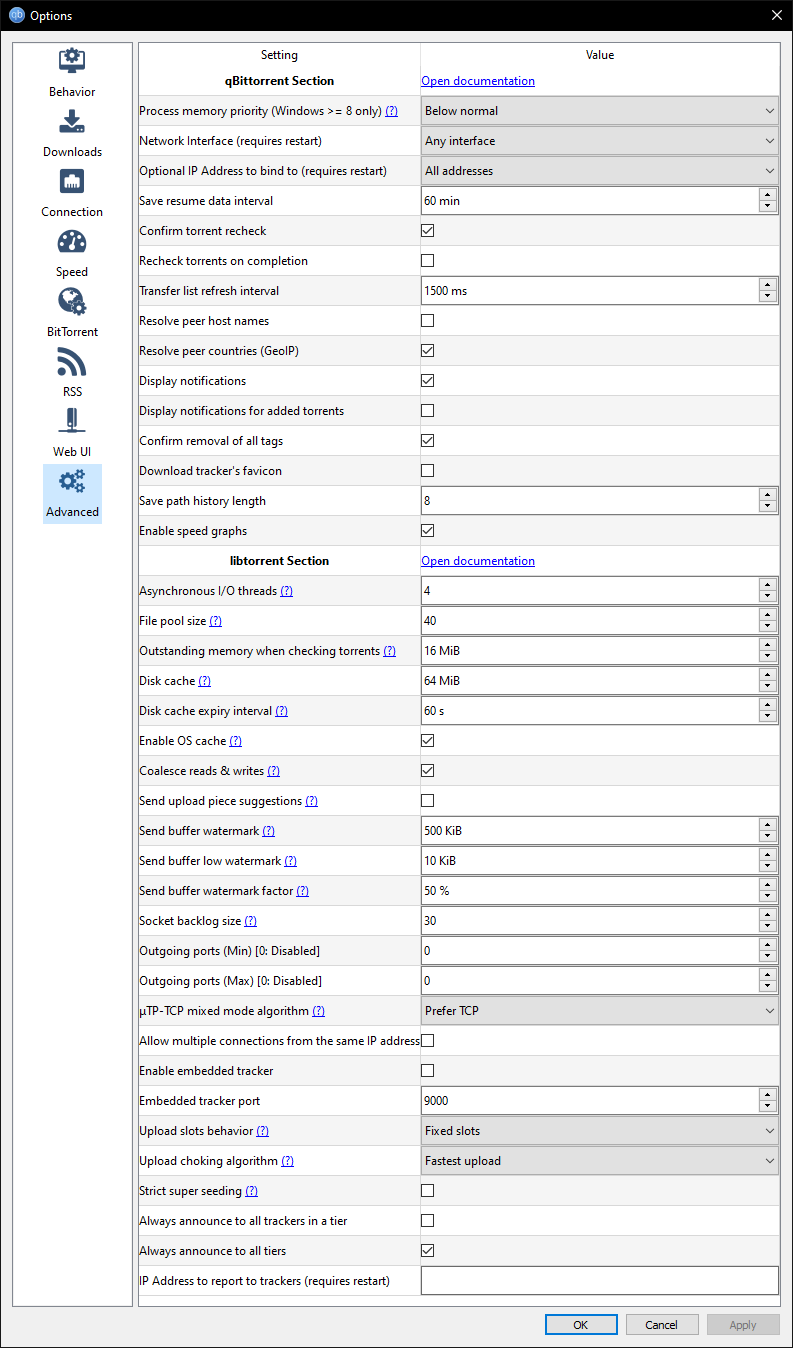Viewport: 793px width, 1348px height.
Task: Open libtorrent Section documentation link
Action: 478,561
